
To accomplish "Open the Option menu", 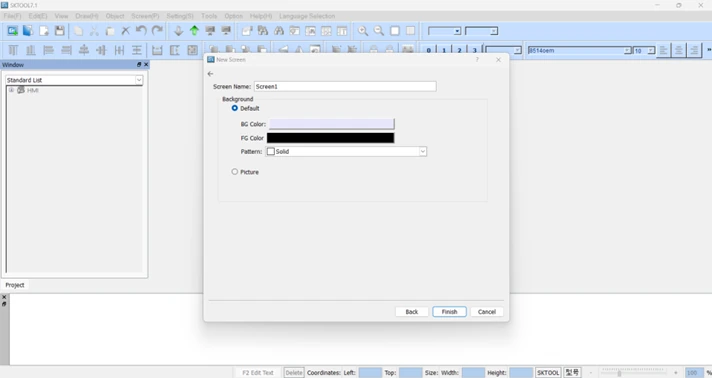I will point(233,16).
